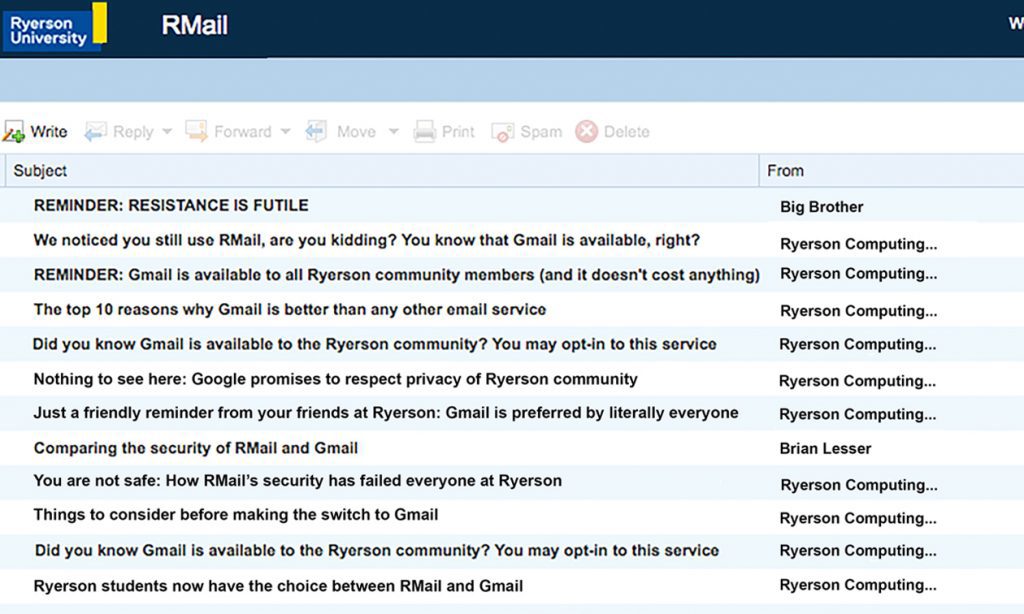Click sender of 'The top 10 reasons' email
This screenshot has width=1024, height=614.
point(859,311)
